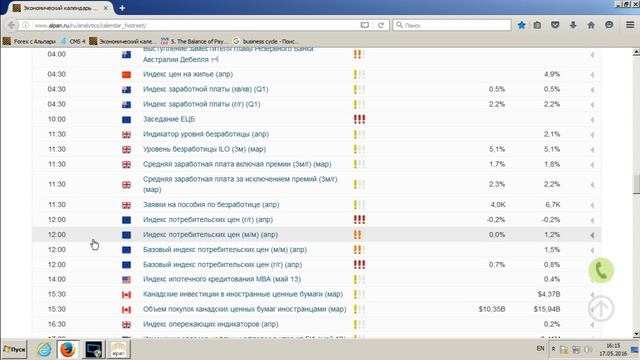Click the EN language indicator in tray
This screenshot has height=360, width=640.
point(540,349)
